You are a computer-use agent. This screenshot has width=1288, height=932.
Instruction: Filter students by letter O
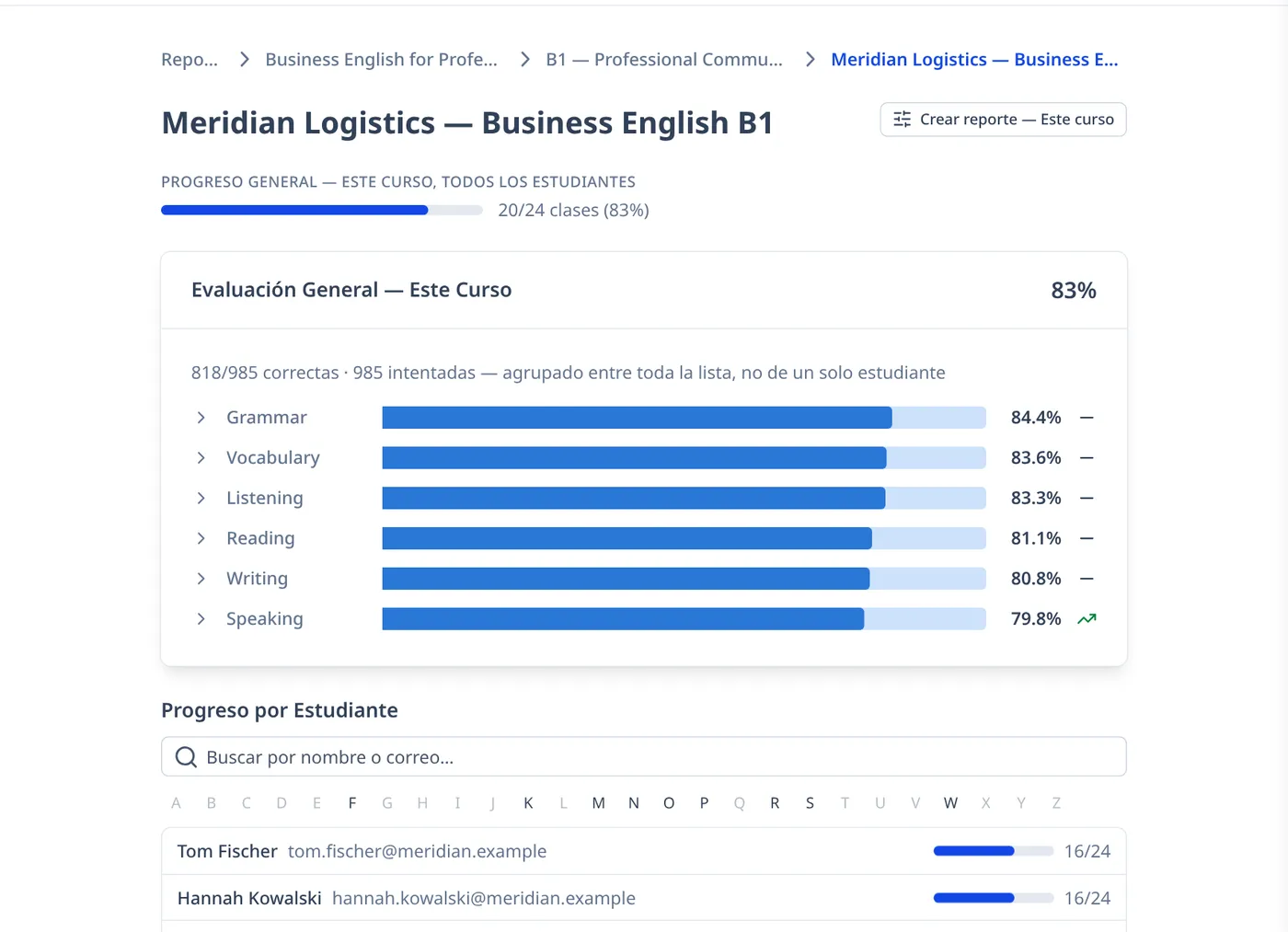click(669, 803)
